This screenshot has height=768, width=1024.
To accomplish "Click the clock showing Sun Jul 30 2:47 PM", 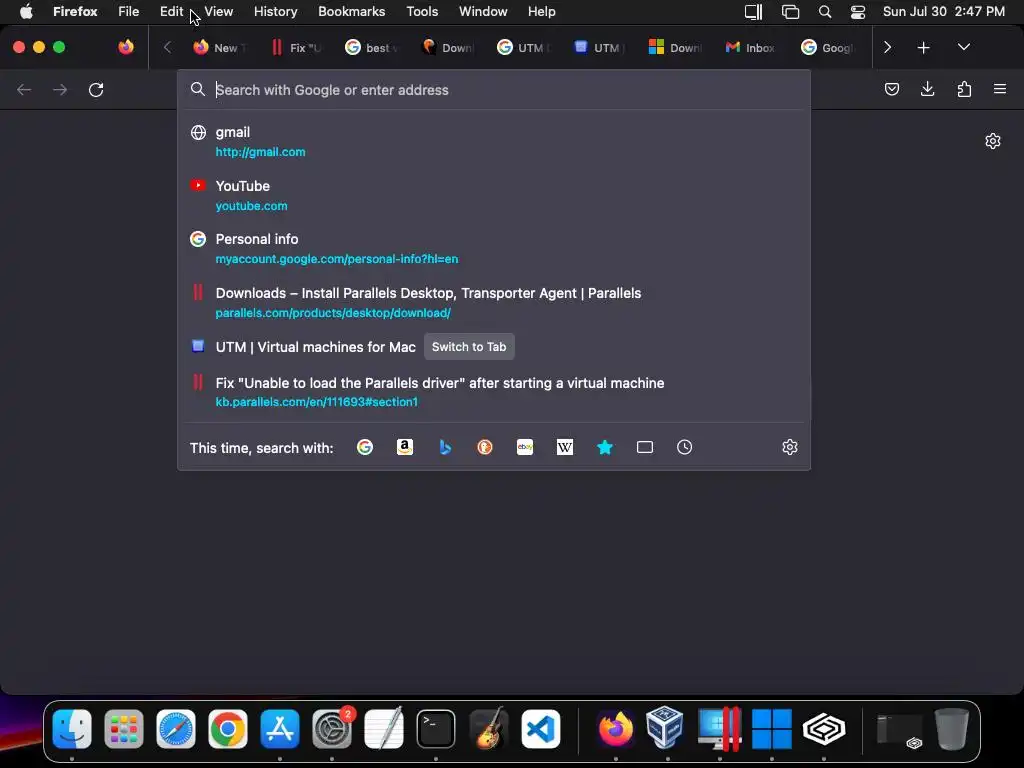I will (944, 12).
